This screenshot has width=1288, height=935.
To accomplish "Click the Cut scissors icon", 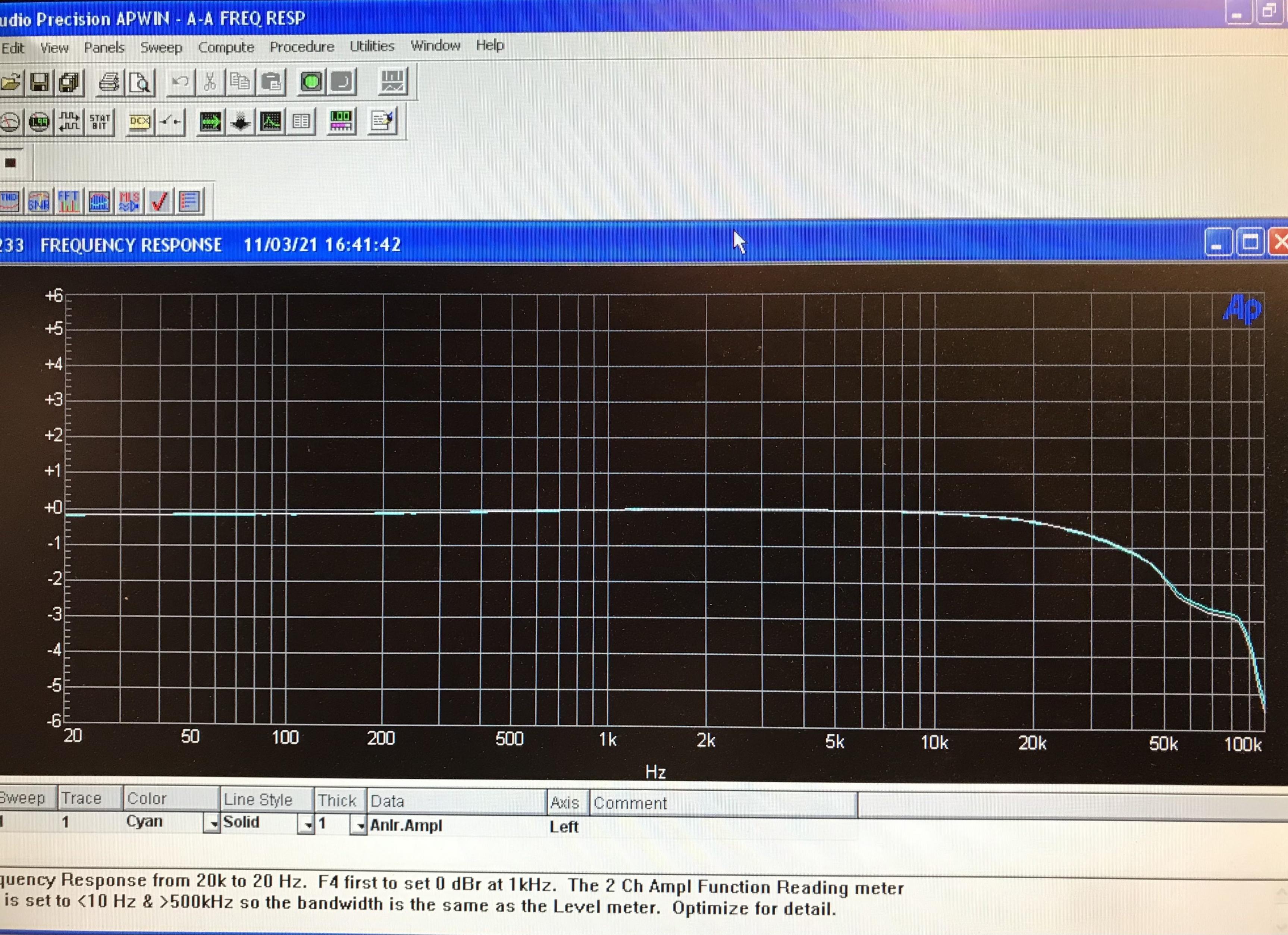I will tap(210, 82).
